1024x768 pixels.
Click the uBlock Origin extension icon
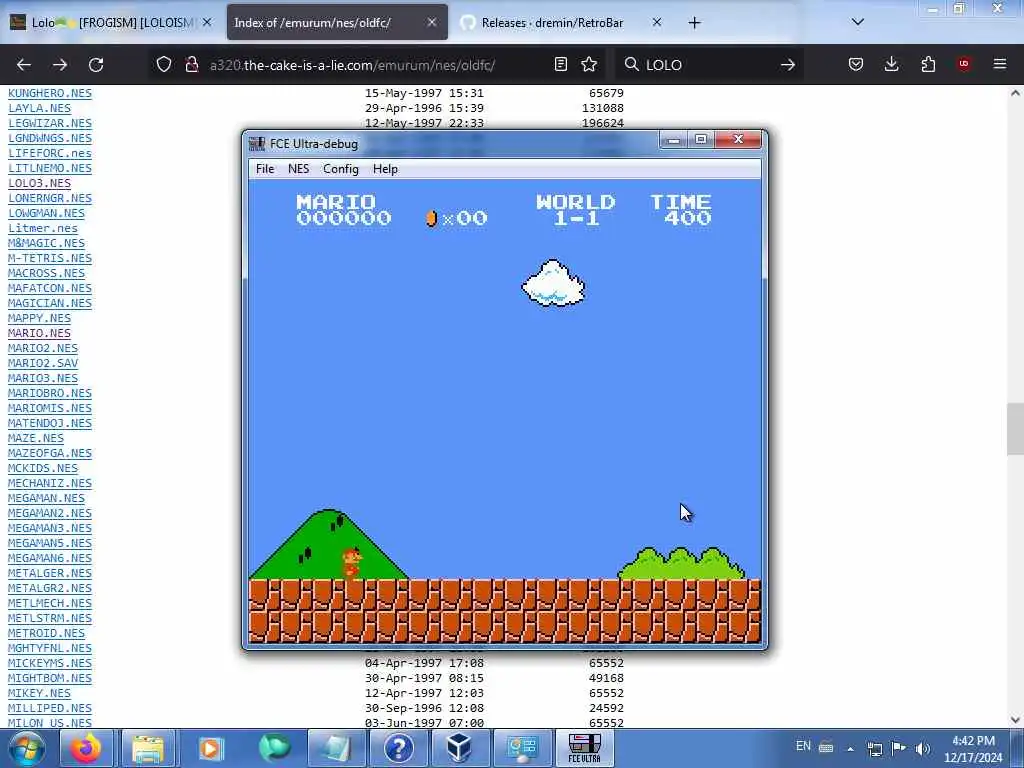point(964,64)
